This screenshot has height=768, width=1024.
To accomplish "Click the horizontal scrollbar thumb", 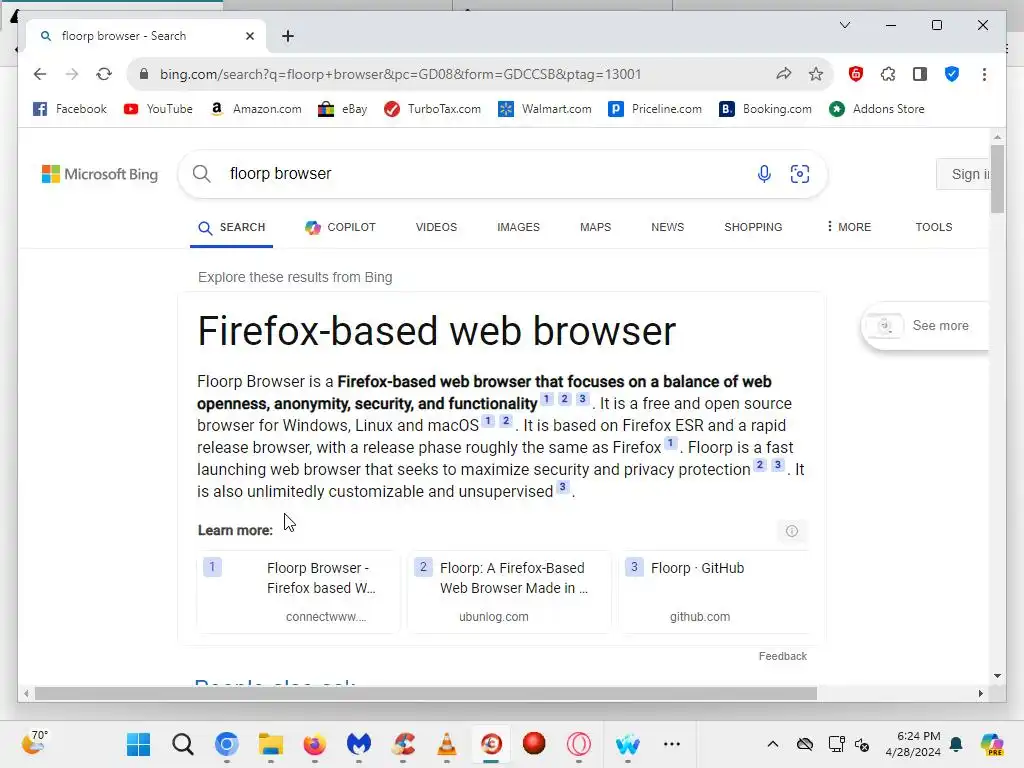I will tap(426, 694).
